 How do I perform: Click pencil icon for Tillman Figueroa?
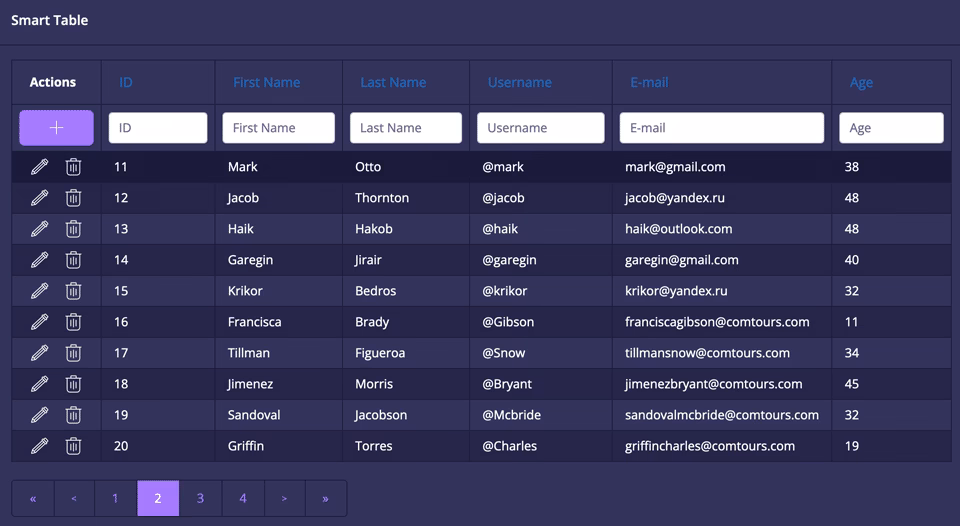tap(39, 353)
